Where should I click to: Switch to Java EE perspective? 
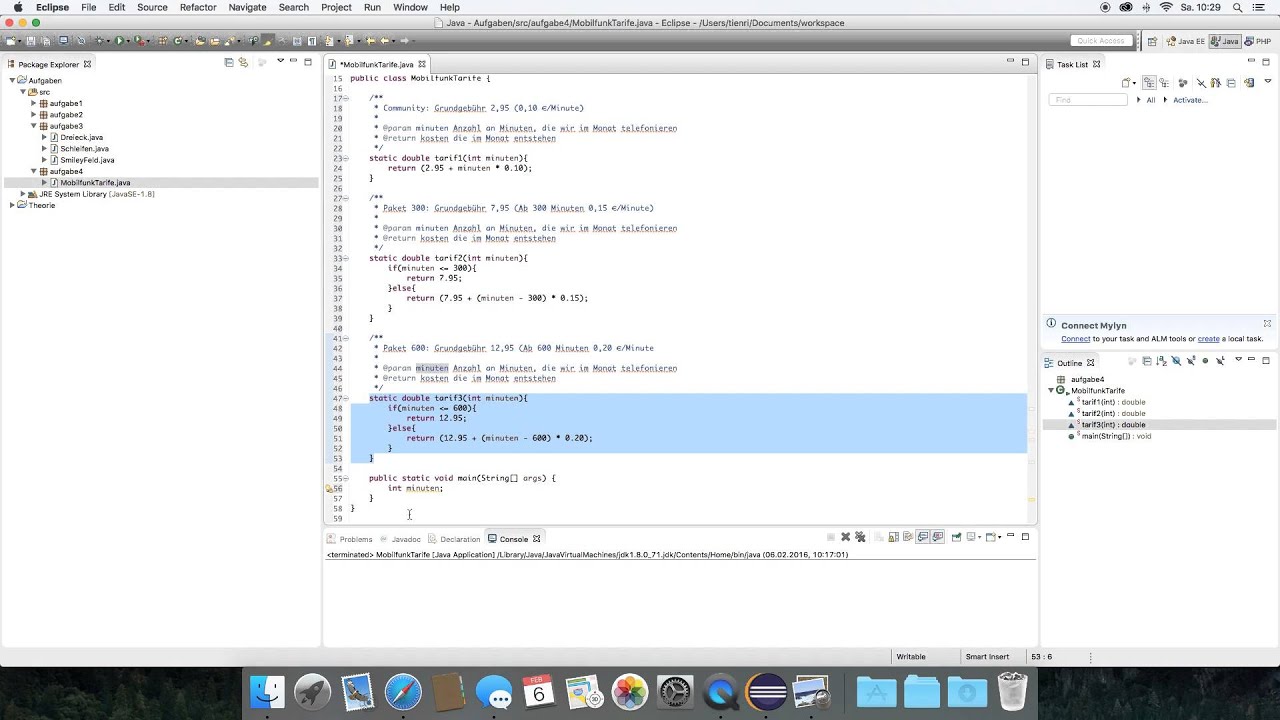(x=1186, y=41)
